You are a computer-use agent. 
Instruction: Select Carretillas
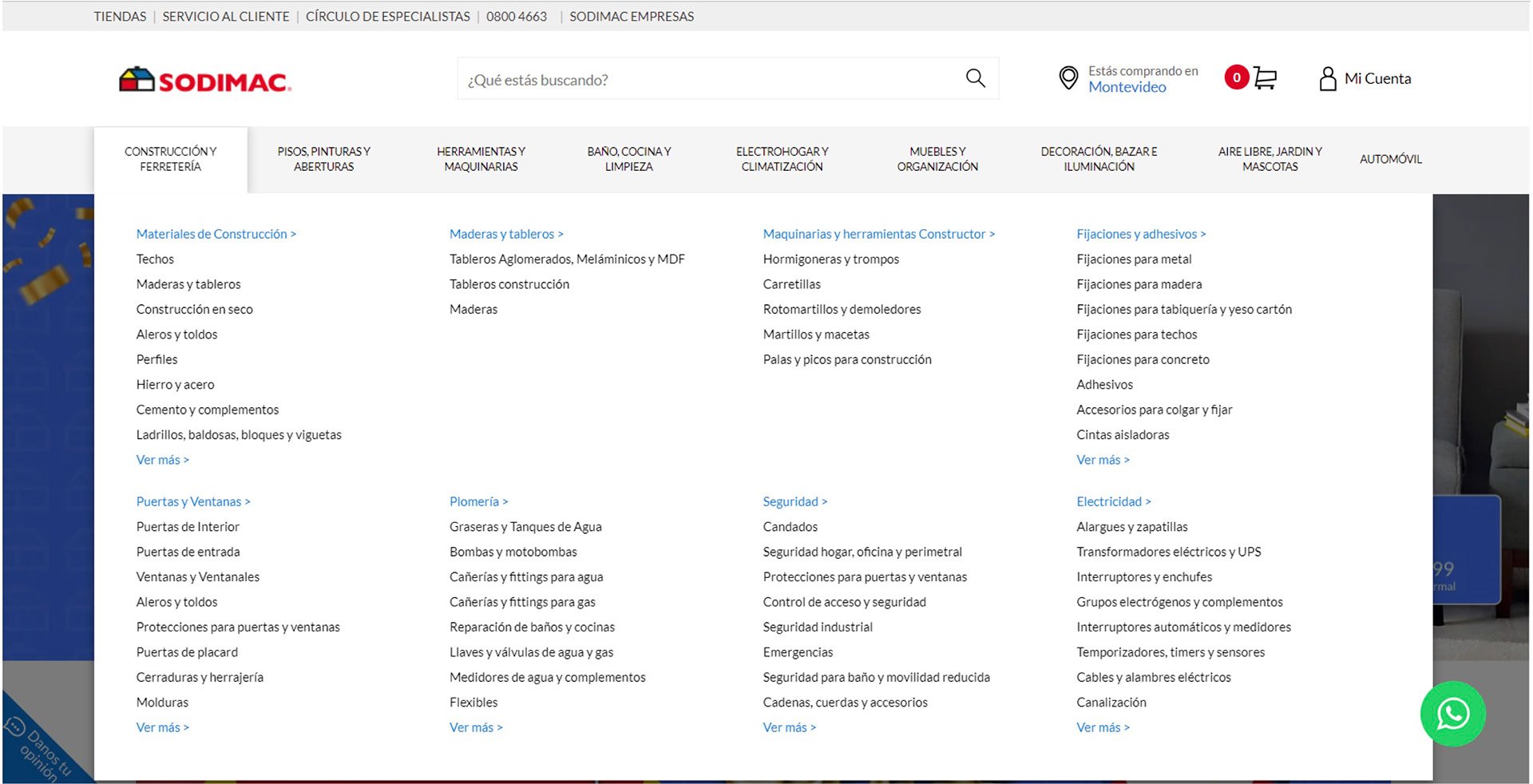pyautogui.click(x=791, y=284)
